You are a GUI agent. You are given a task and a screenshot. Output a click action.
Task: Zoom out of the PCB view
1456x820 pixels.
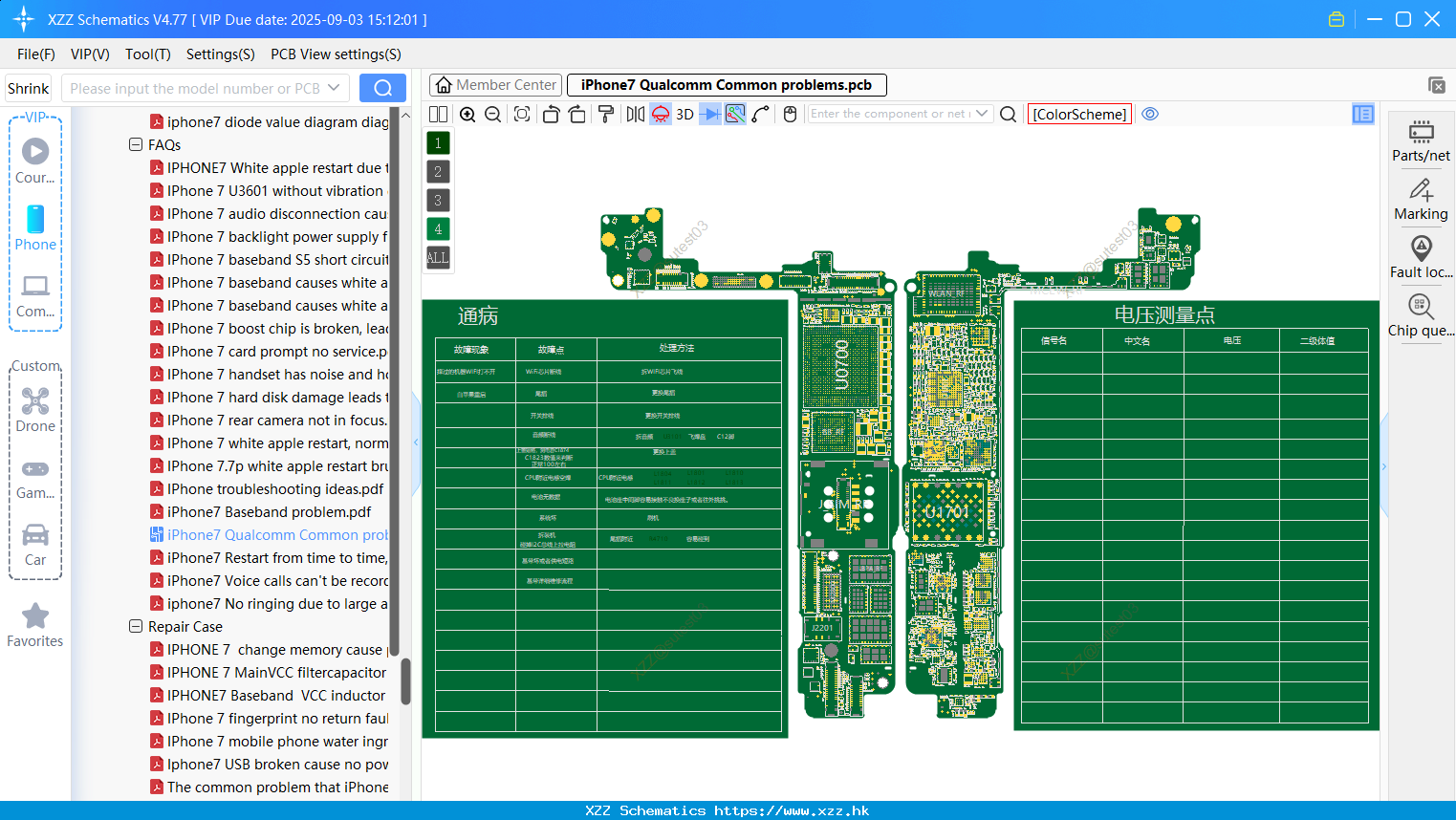click(492, 114)
